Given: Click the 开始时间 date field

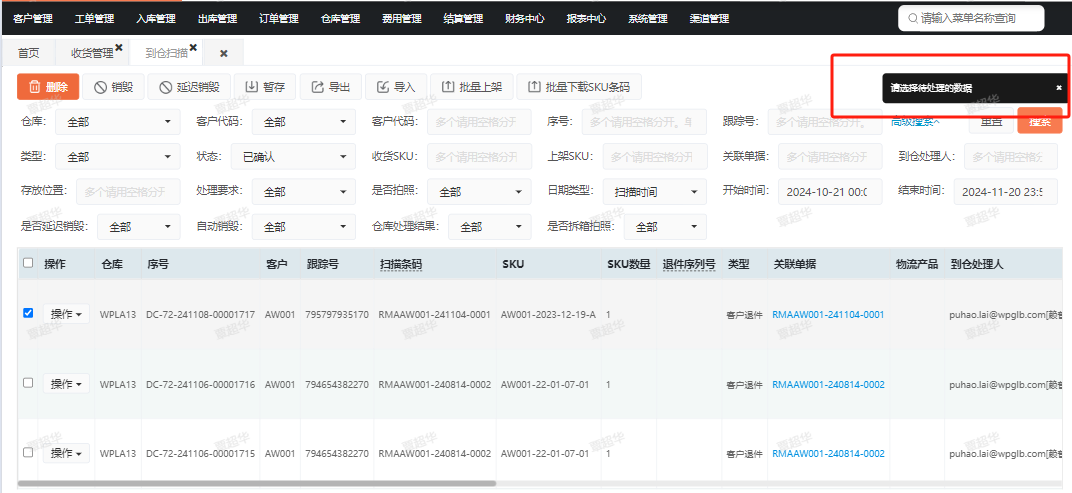Looking at the screenshot, I should tap(830, 192).
